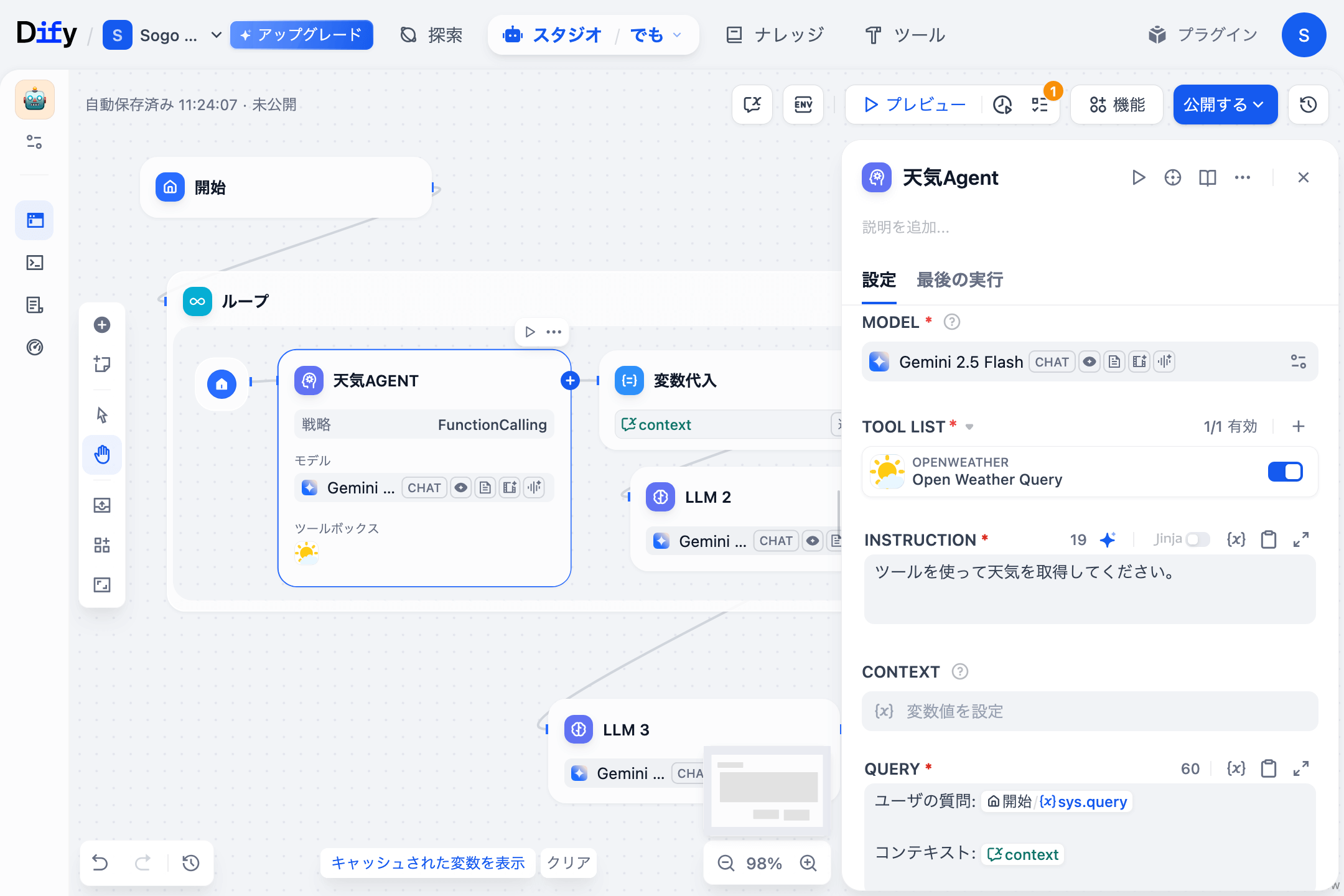Open the checklist with 1 pending item
The width and height of the screenshot is (1344, 896).
[1039, 106]
